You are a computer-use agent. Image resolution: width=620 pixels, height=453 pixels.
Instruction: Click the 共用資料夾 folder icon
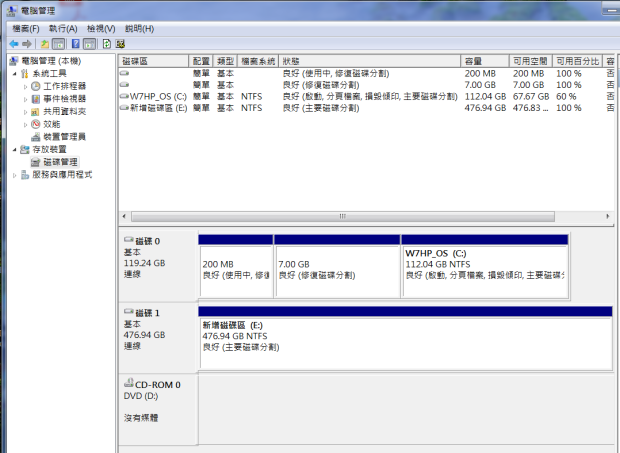pyautogui.click(x=36, y=111)
